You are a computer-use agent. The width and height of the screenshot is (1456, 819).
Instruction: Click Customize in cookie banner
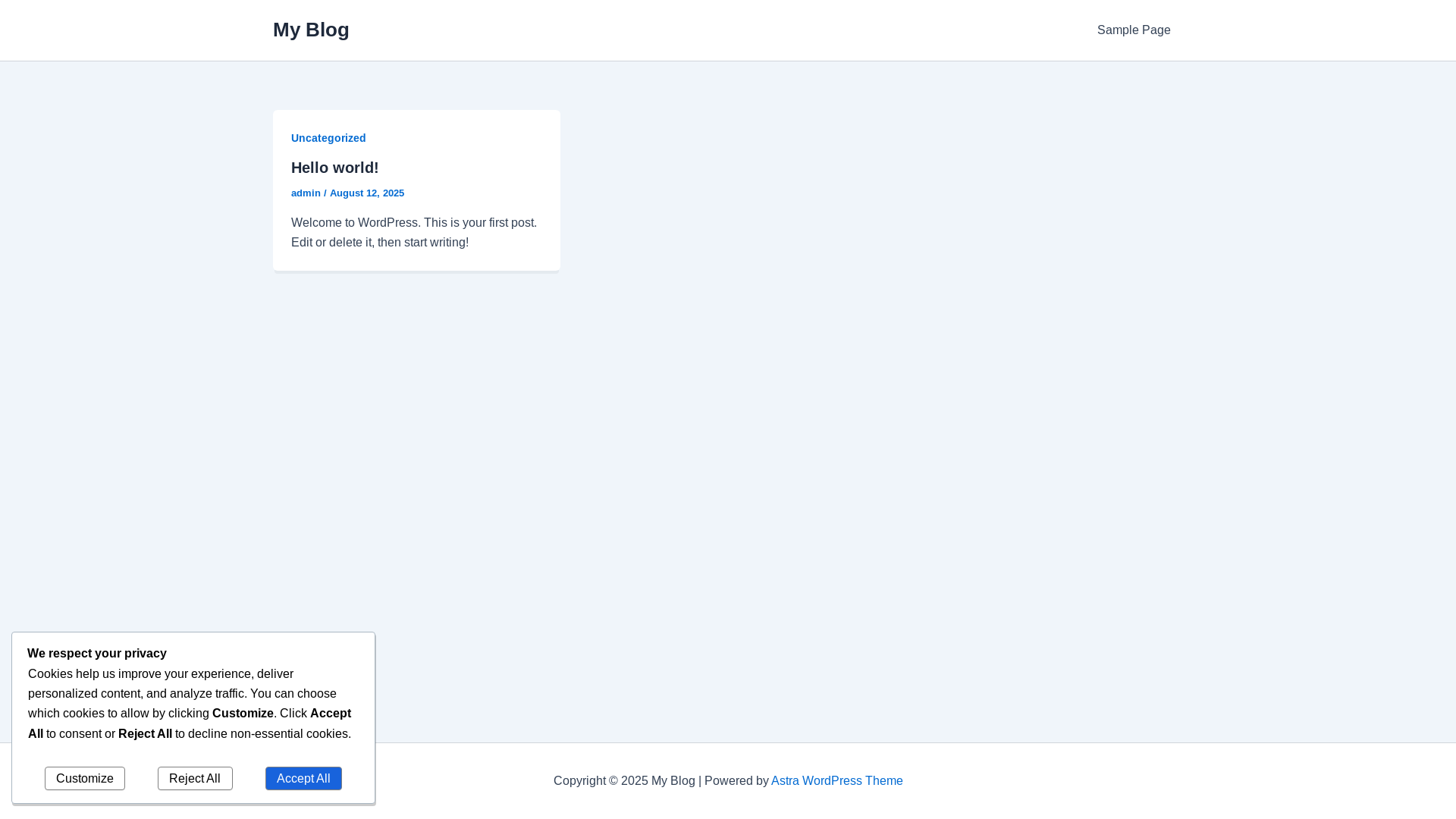coord(85,779)
